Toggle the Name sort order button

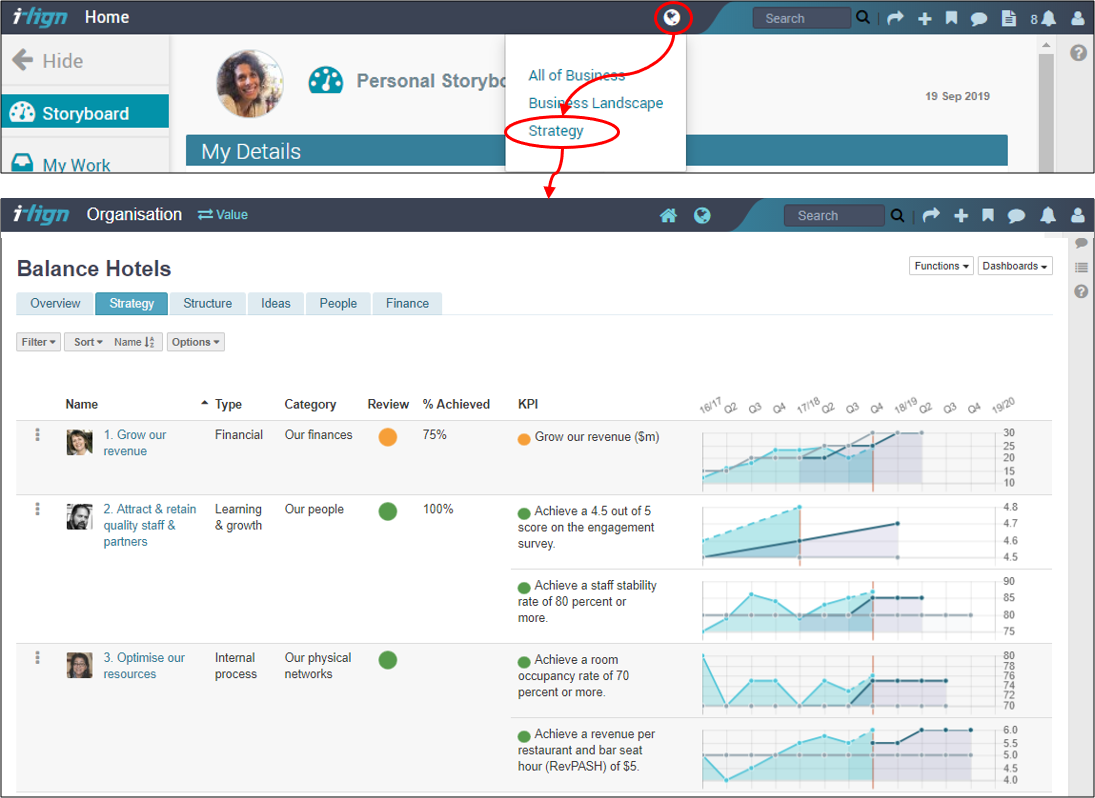[x=135, y=342]
